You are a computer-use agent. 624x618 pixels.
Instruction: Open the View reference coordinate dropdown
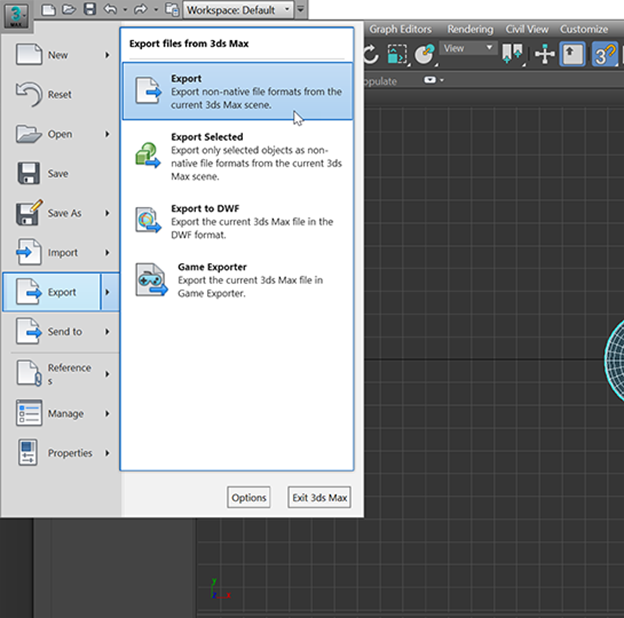click(468, 48)
